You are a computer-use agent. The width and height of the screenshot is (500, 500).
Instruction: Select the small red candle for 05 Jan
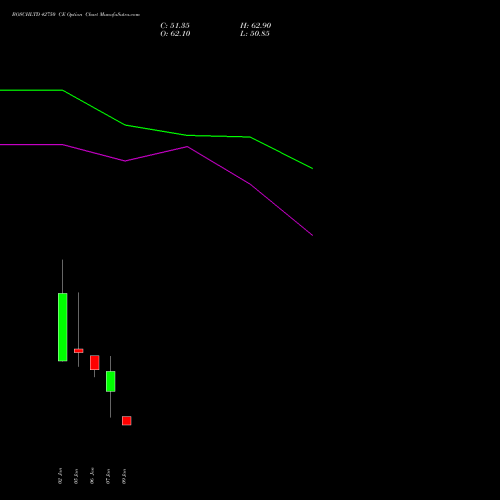click(79, 351)
